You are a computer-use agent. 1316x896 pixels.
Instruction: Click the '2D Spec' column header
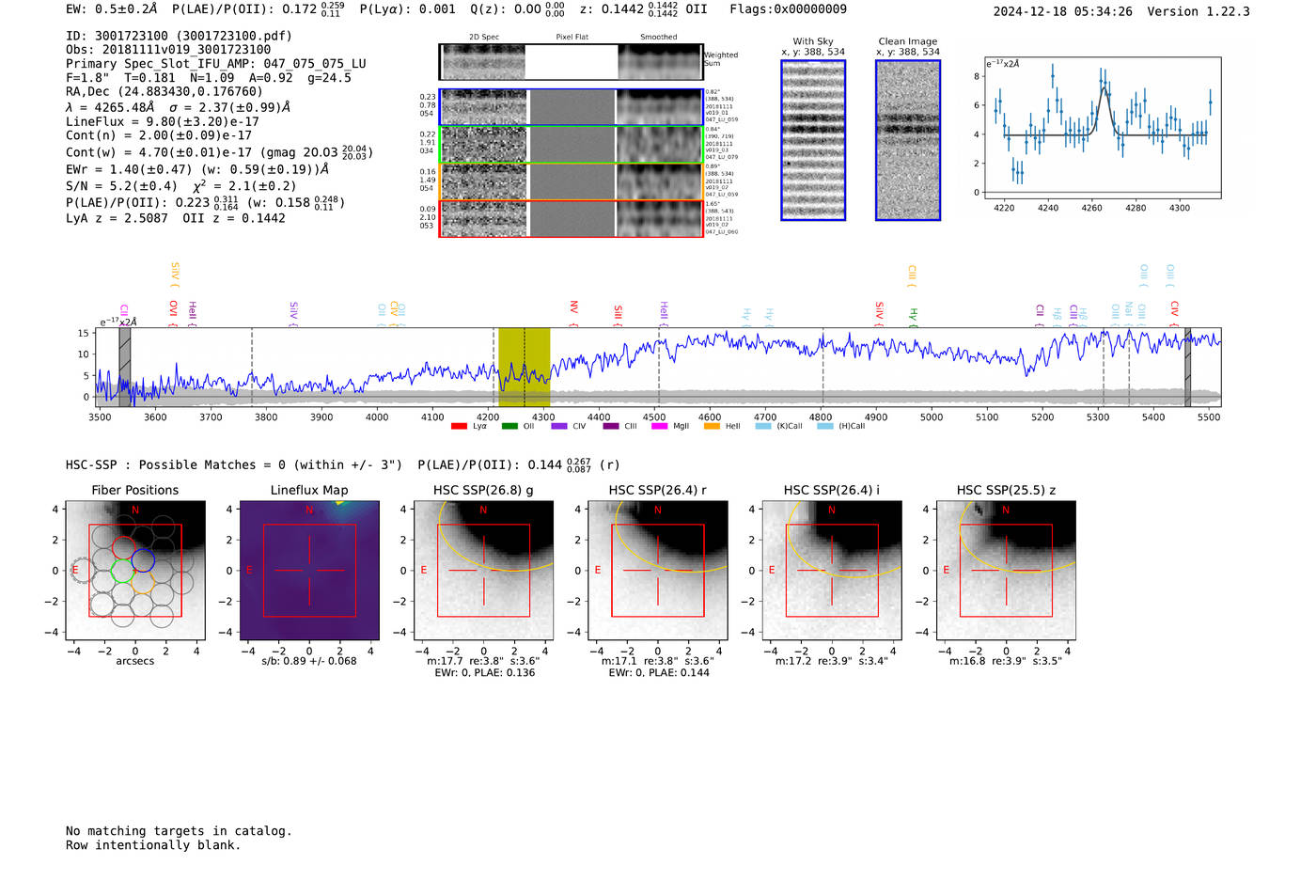pyautogui.click(x=484, y=38)
